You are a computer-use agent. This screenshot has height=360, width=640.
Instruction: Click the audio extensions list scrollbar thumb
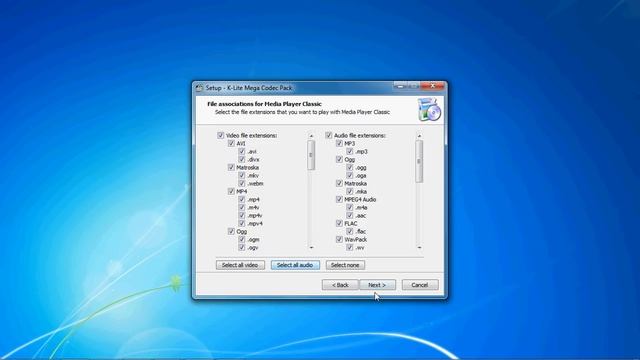click(419, 161)
